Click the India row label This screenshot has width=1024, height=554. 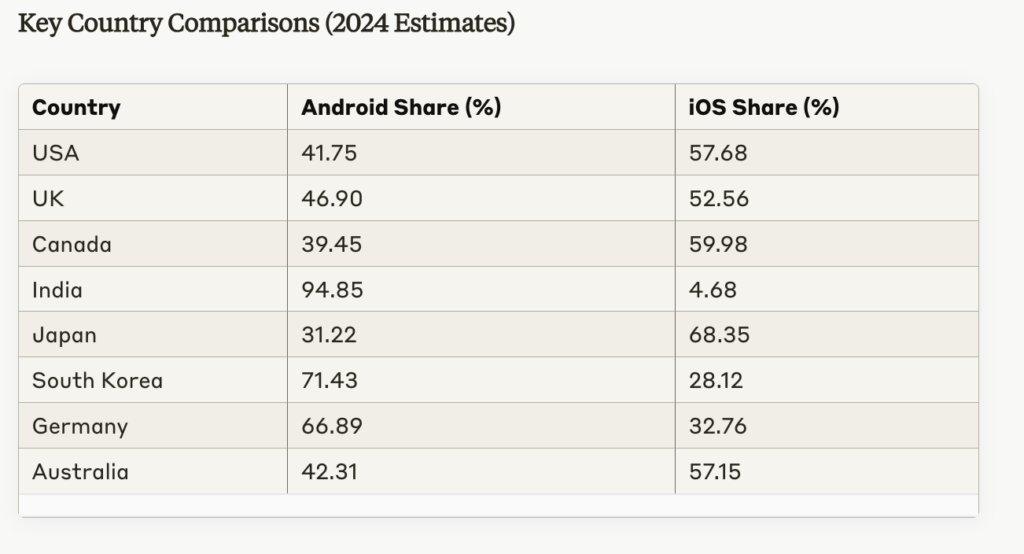(57, 290)
